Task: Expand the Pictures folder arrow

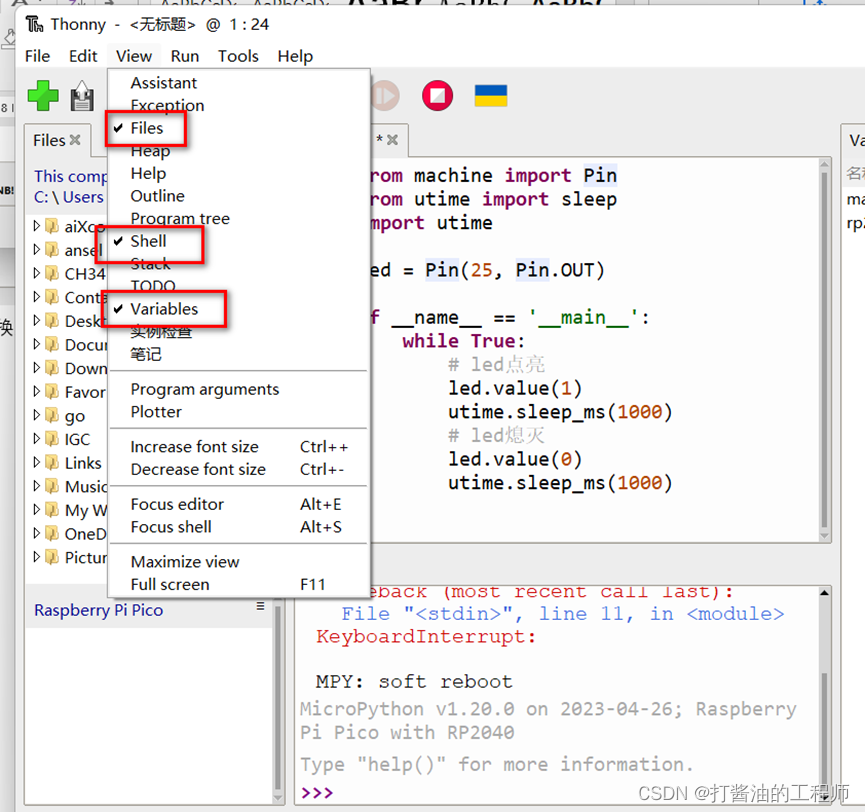Action: coord(36,557)
